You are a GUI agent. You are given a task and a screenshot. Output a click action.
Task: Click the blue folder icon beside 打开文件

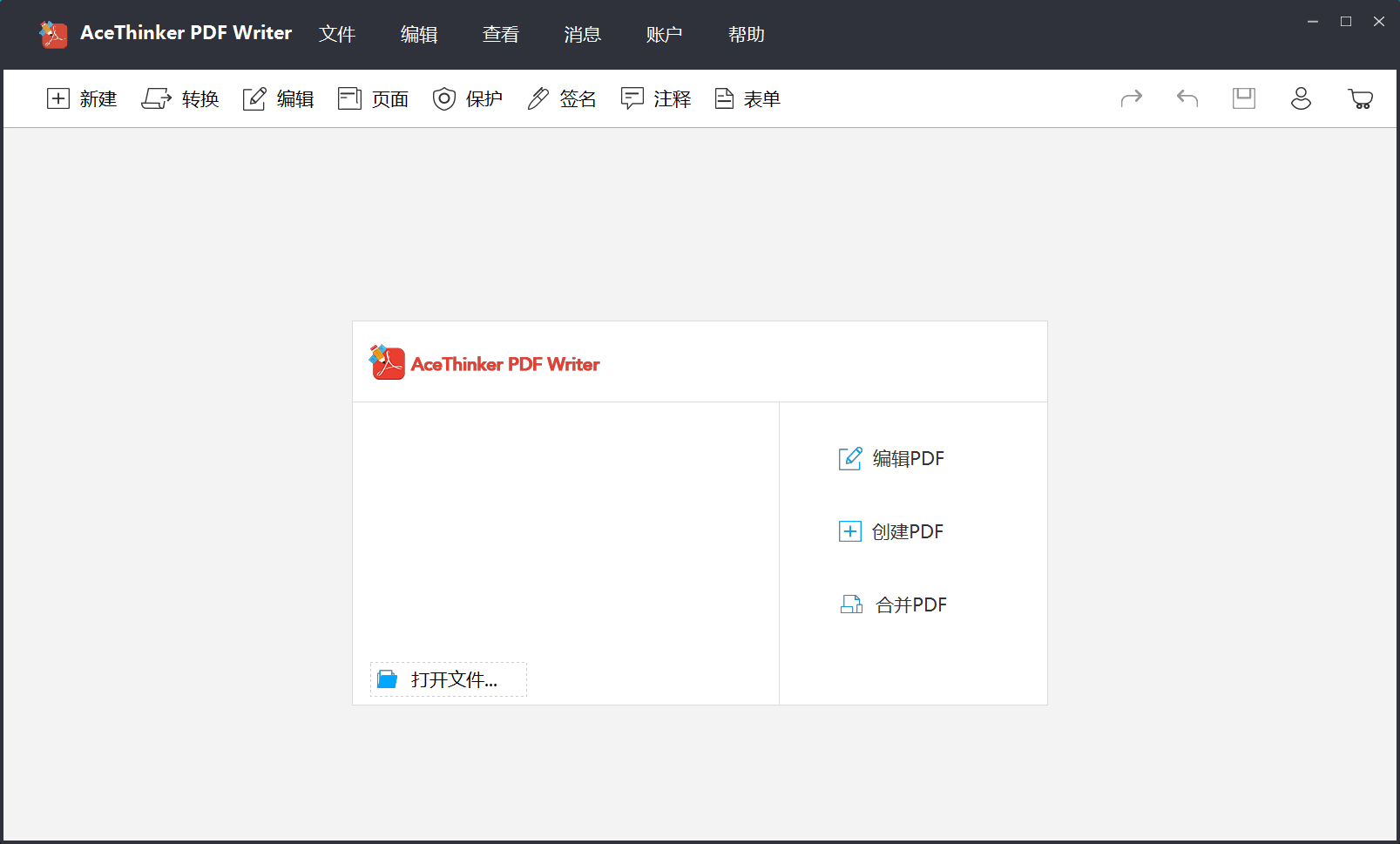tap(388, 679)
